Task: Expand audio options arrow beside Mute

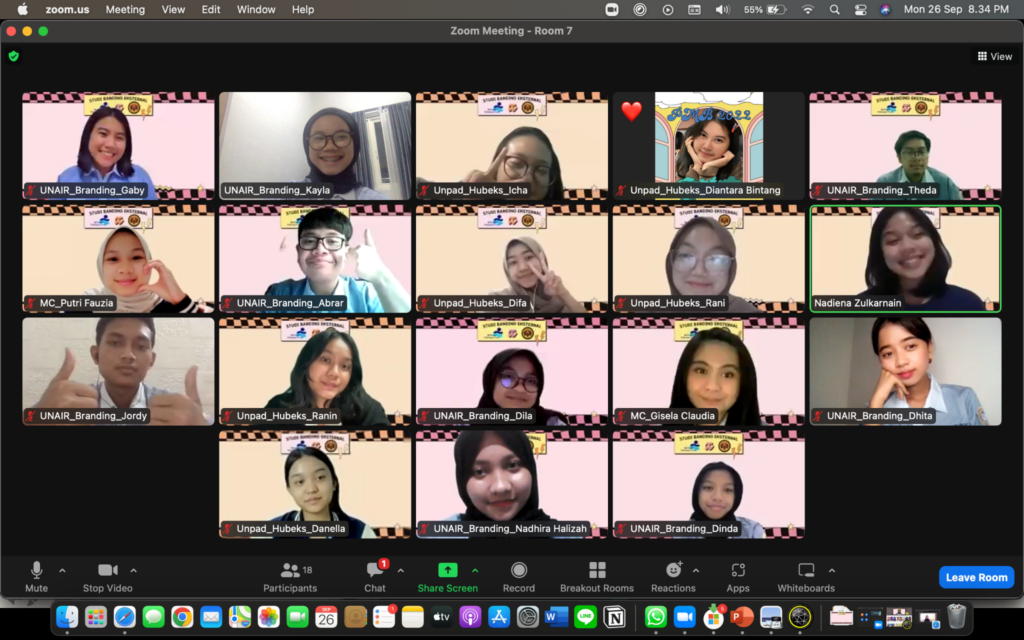Action: click(x=62, y=571)
